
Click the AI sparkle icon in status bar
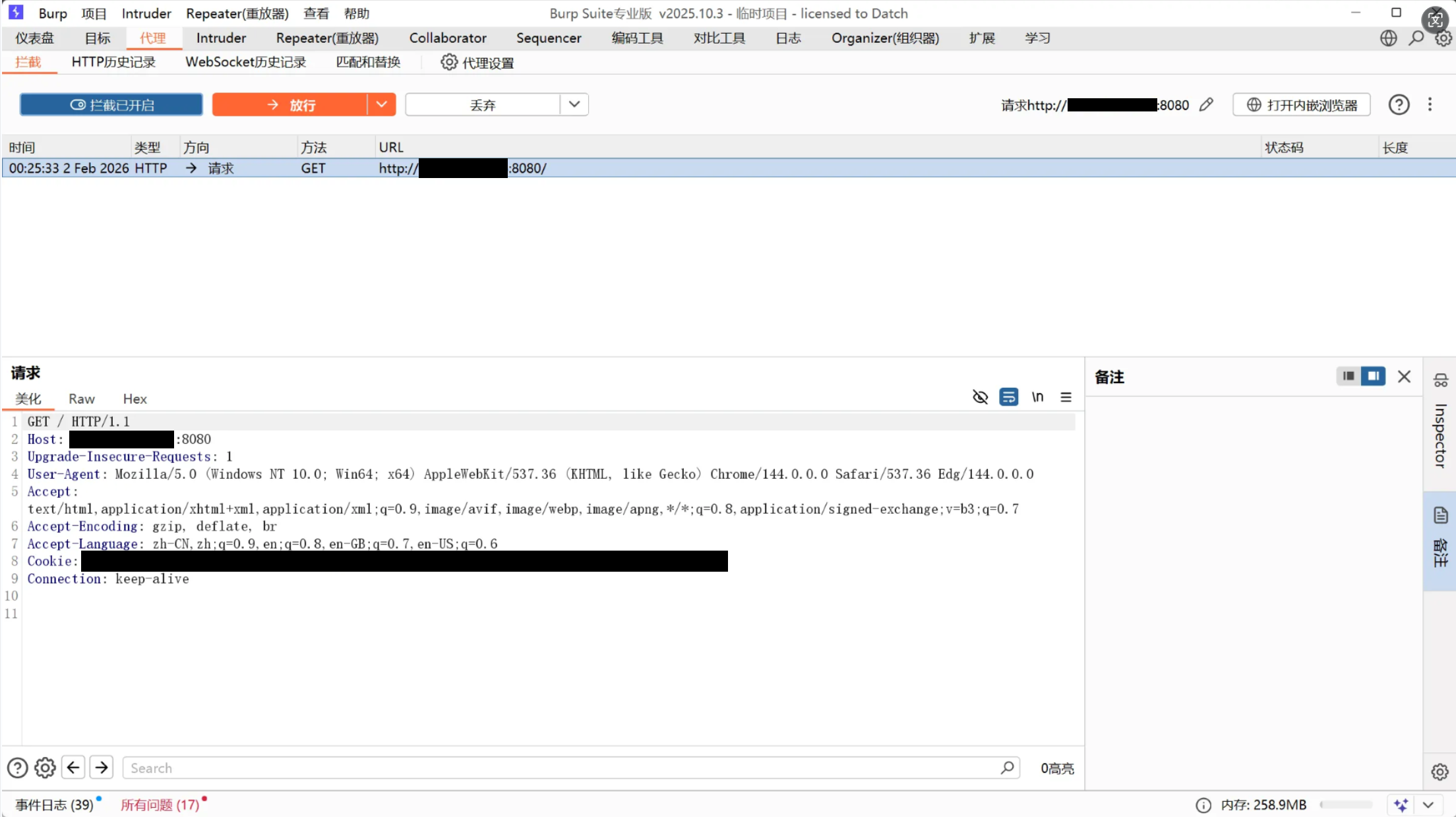1401,805
